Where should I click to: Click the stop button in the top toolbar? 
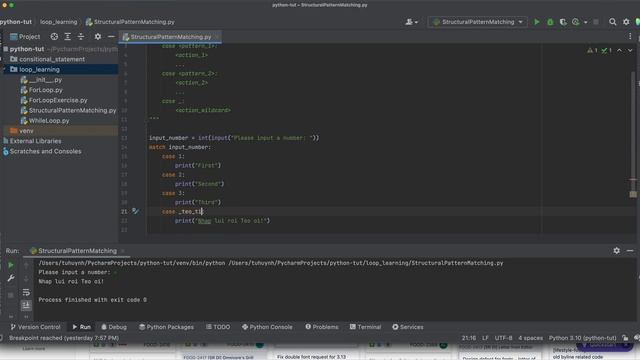point(596,22)
